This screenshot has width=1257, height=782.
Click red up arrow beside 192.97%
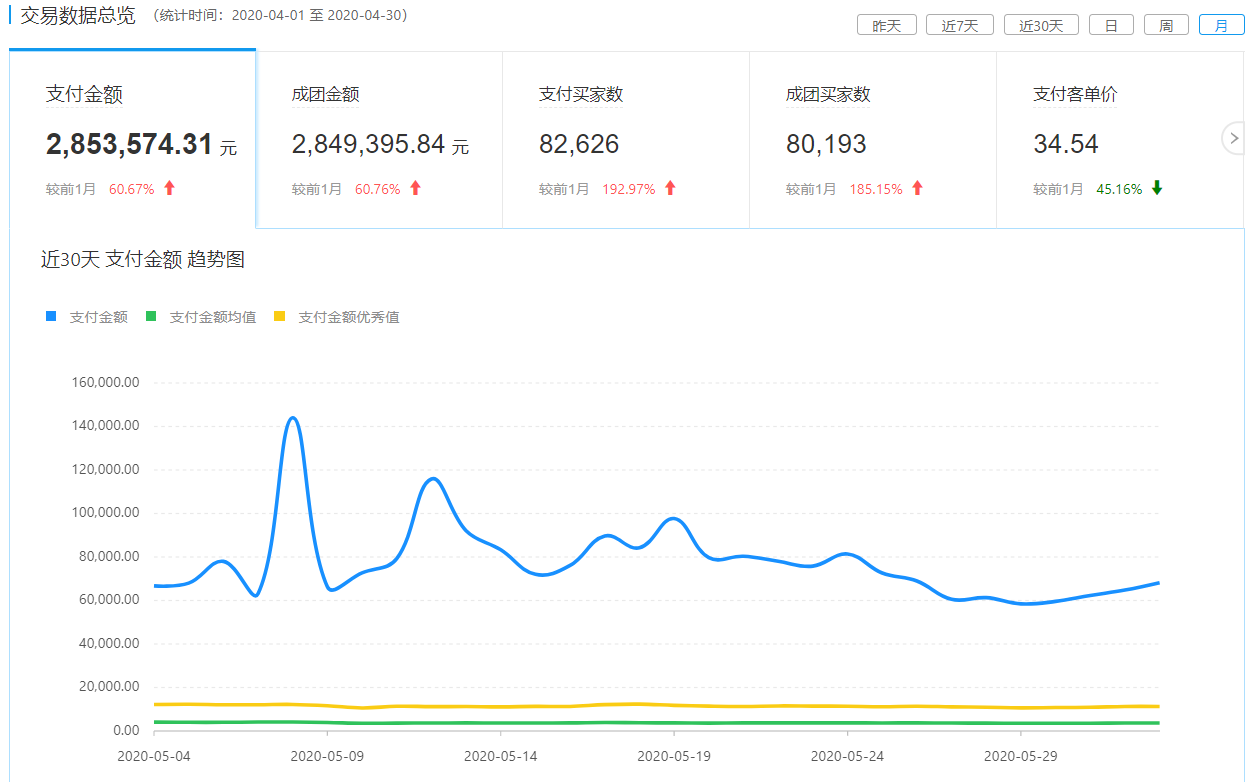670,188
